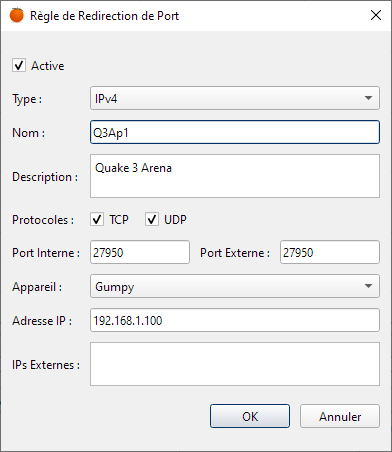This screenshot has width=392, height=452.
Task: Click the dialog title text in title bar
Action: click(104, 16)
